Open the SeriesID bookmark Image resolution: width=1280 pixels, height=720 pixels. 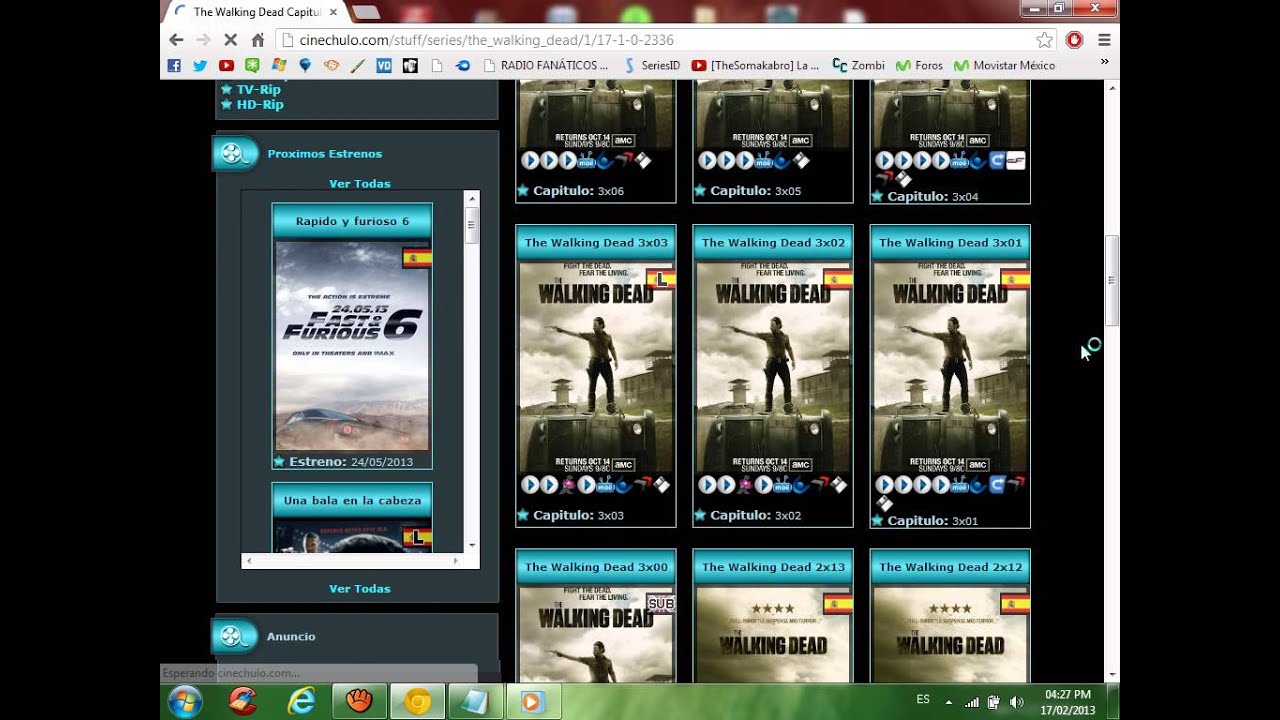pos(651,65)
